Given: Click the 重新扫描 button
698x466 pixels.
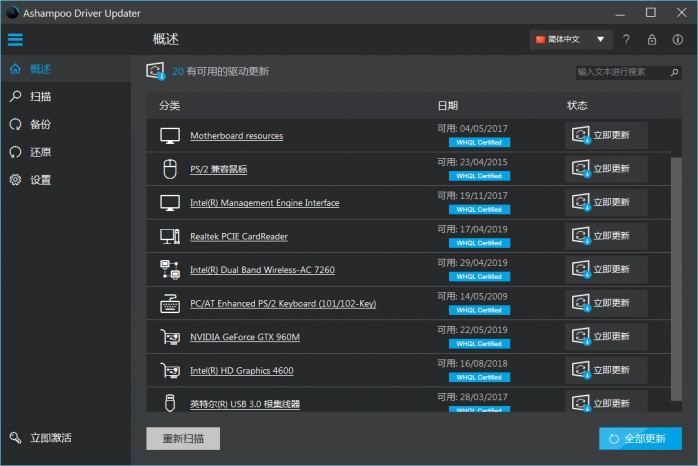Looking at the screenshot, I should [183, 439].
